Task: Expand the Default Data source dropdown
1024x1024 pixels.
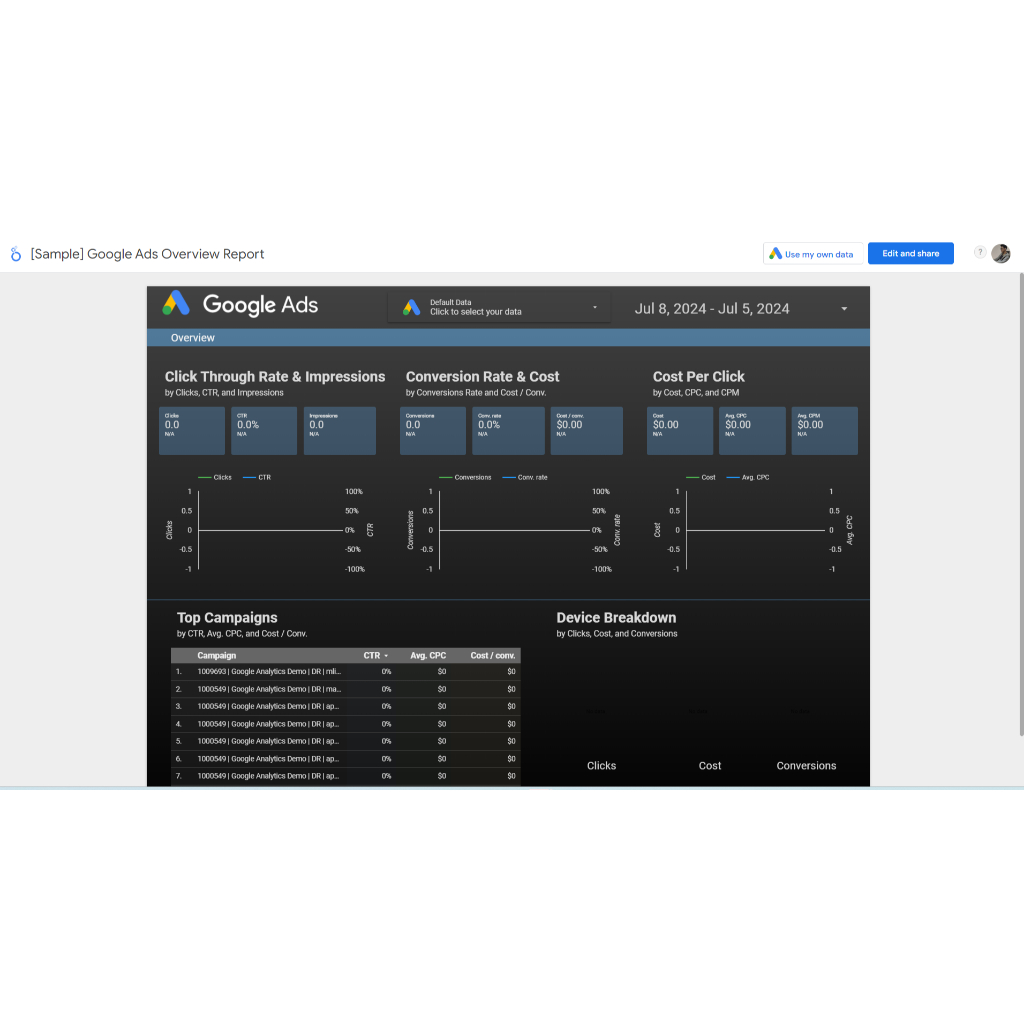Action: [595, 307]
